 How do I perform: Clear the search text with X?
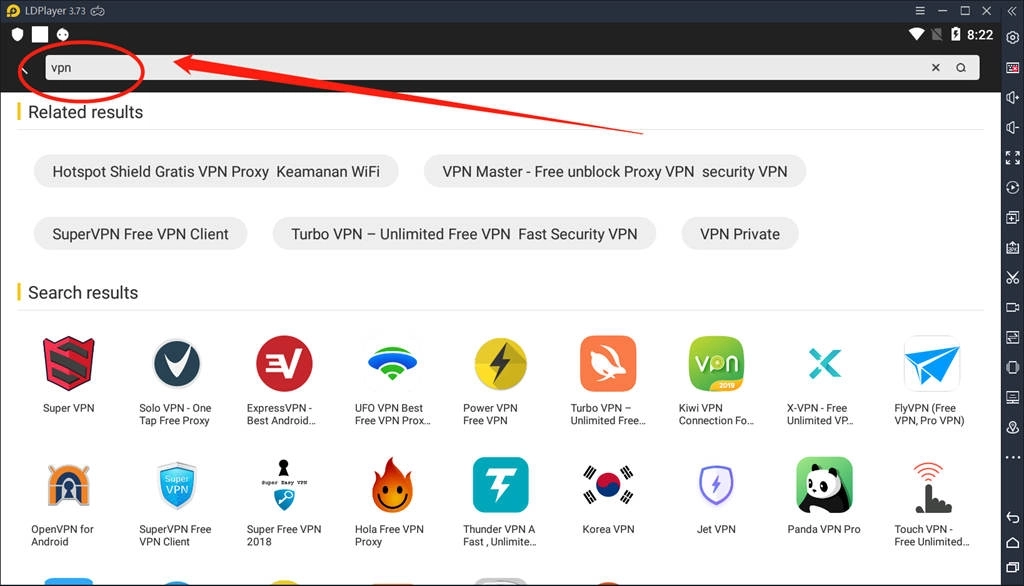[936, 68]
